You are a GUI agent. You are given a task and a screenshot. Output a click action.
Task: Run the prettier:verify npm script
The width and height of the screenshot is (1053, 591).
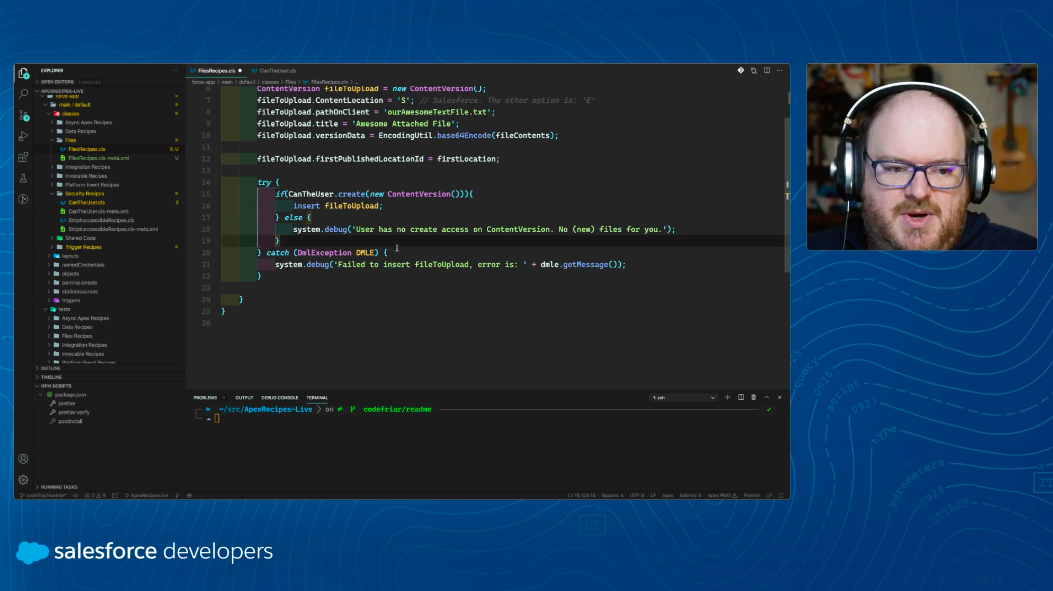point(74,412)
